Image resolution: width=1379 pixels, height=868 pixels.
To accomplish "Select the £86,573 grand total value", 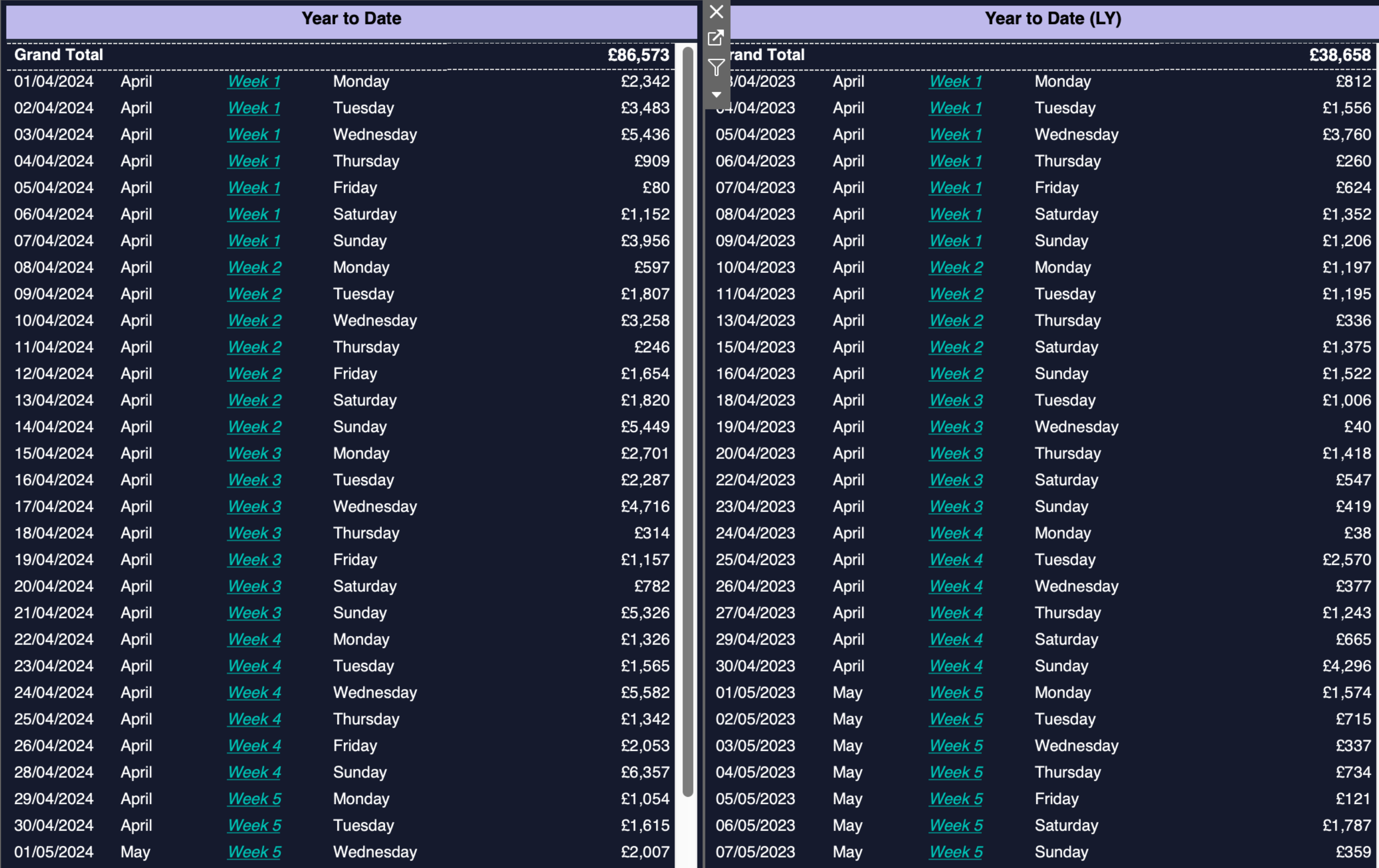I will (x=638, y=55).
